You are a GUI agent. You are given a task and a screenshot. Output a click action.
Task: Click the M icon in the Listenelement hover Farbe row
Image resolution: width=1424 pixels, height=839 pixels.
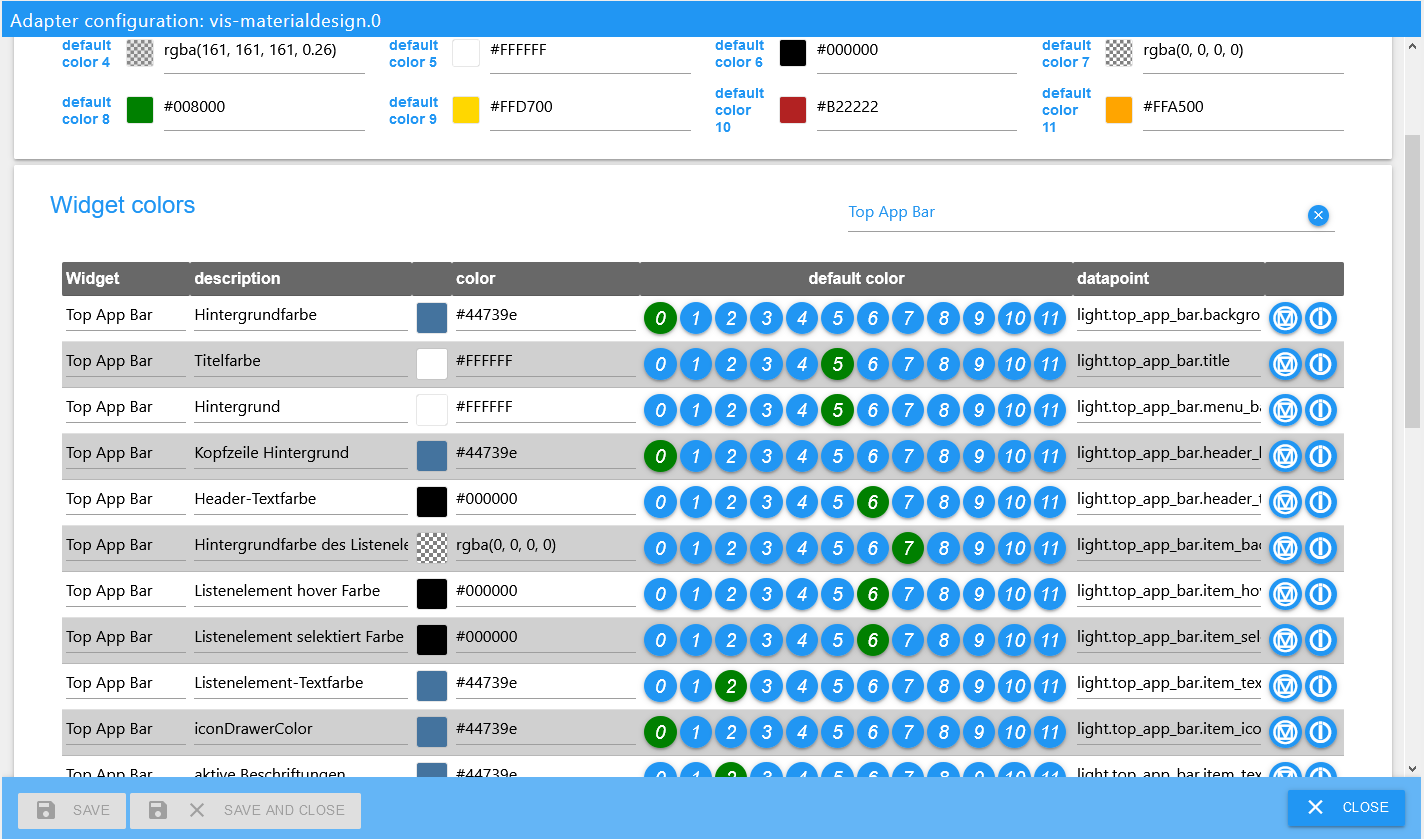[x=1285, y=594]
